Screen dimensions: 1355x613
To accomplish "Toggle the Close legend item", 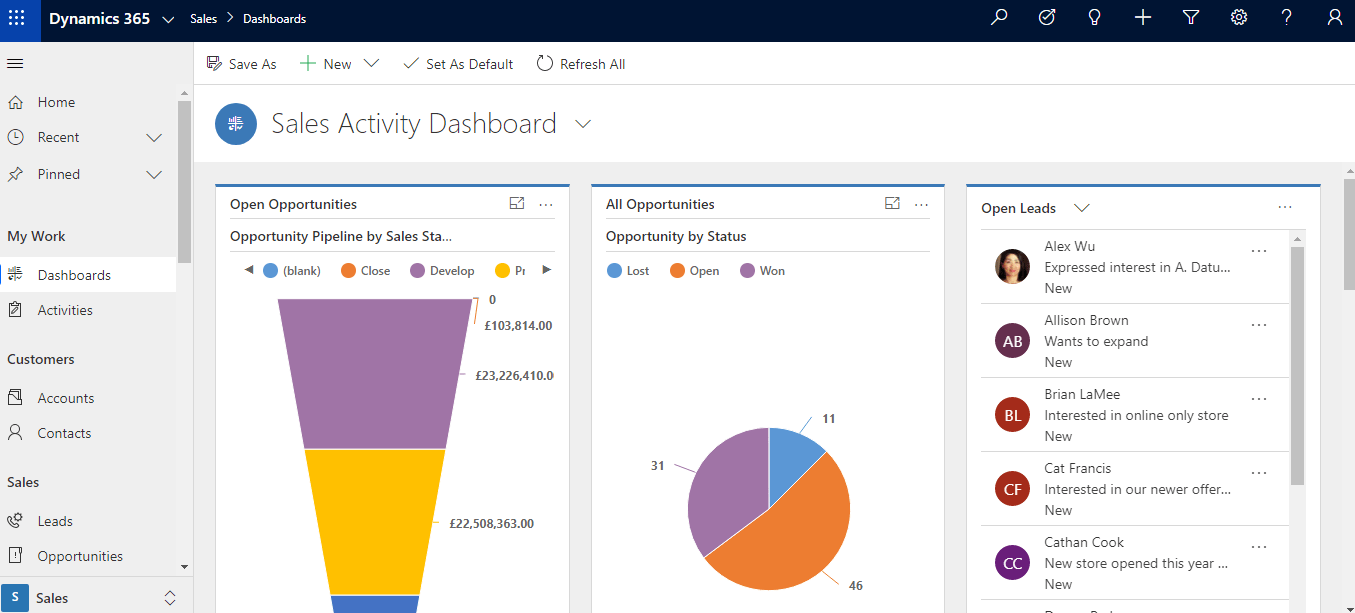I will [366, 271].
